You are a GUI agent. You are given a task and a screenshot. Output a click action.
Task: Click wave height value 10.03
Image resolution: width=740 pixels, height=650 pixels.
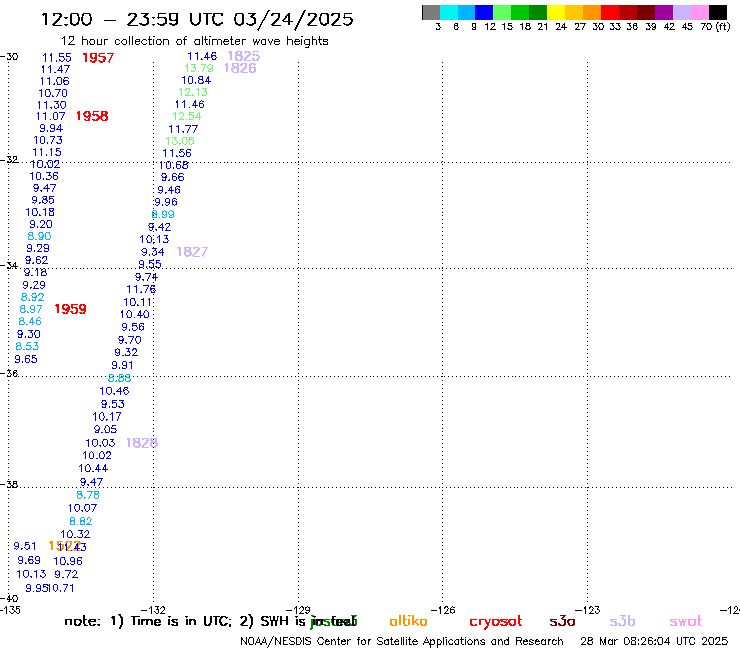coord(100,443)
